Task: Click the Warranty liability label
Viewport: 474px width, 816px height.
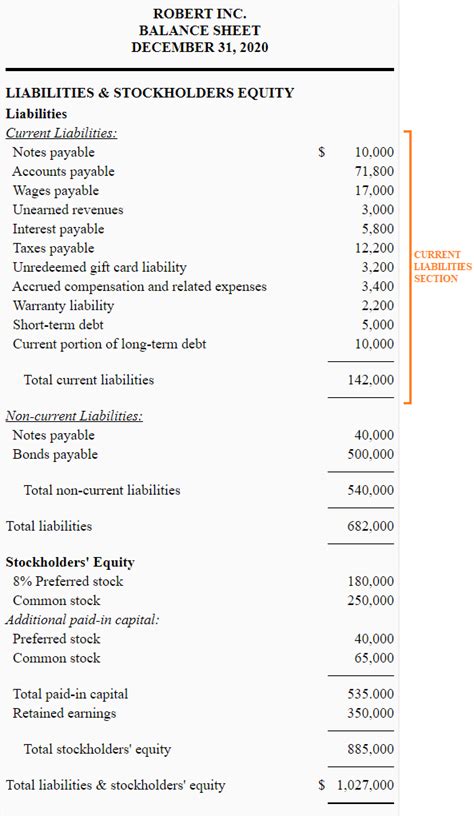Action: (63, 306)
